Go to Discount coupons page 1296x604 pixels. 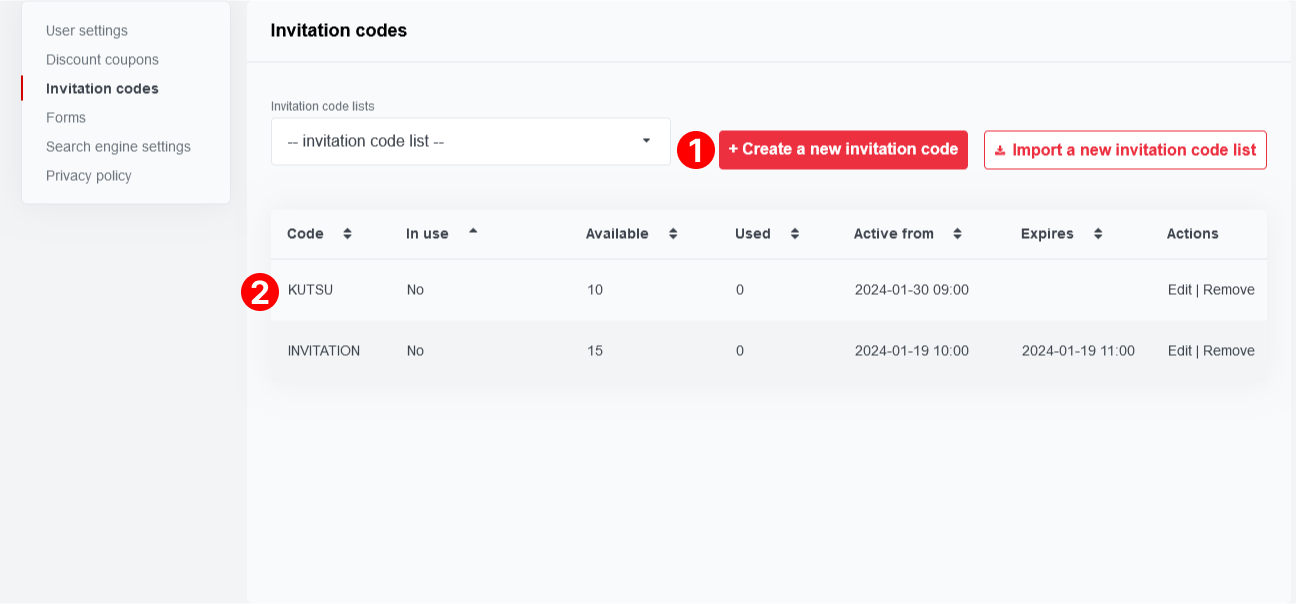(102, 60)
